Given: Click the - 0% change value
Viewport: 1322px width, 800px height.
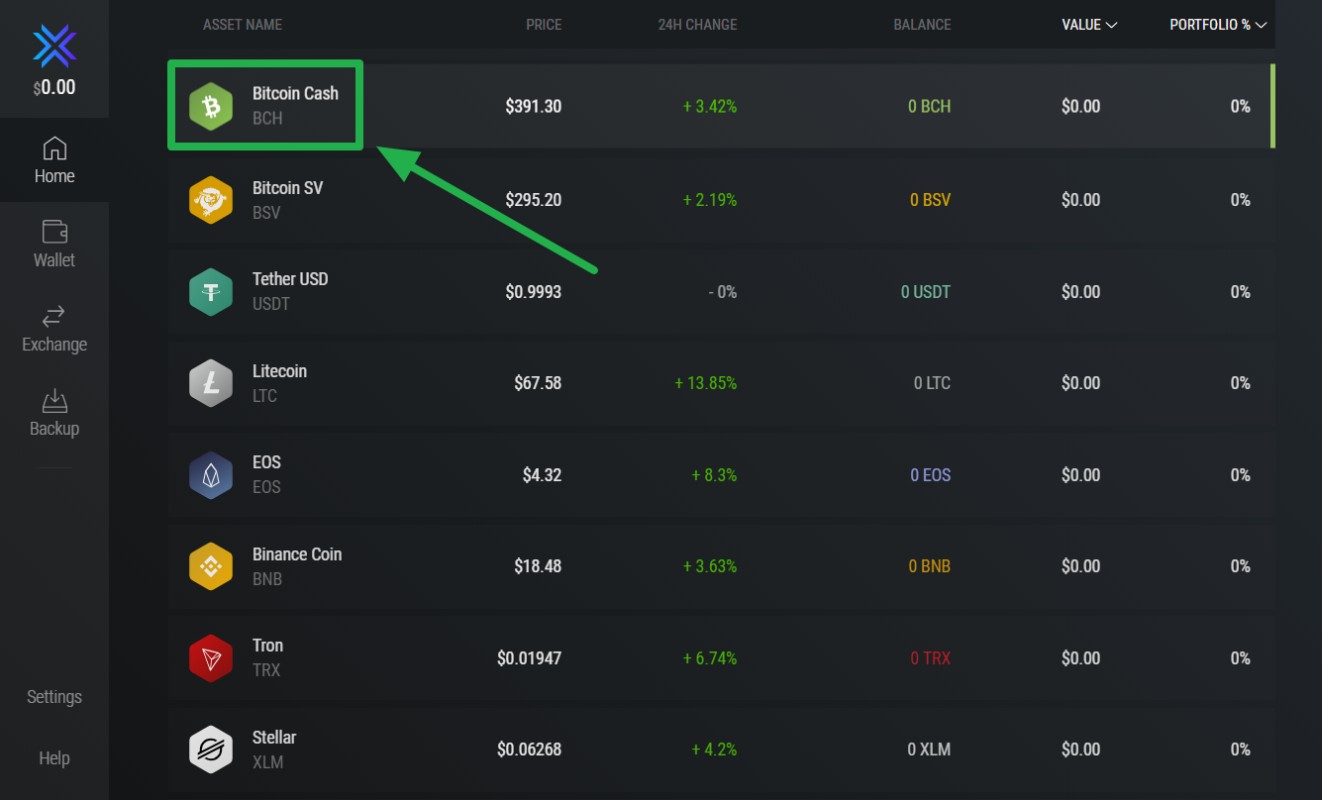Looking at the screenshot, I should tap(721, 292).
